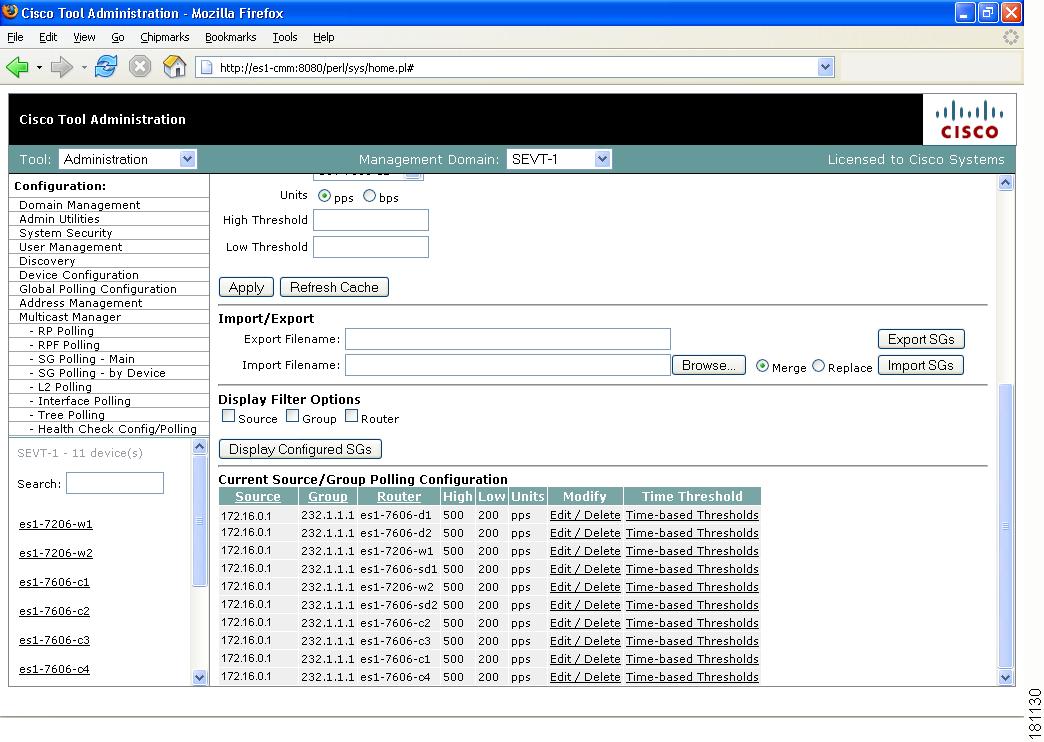Viewport: 1044px width, 742px height.
Task: Select the bps units radio button
Action: [x=370, y=196]
